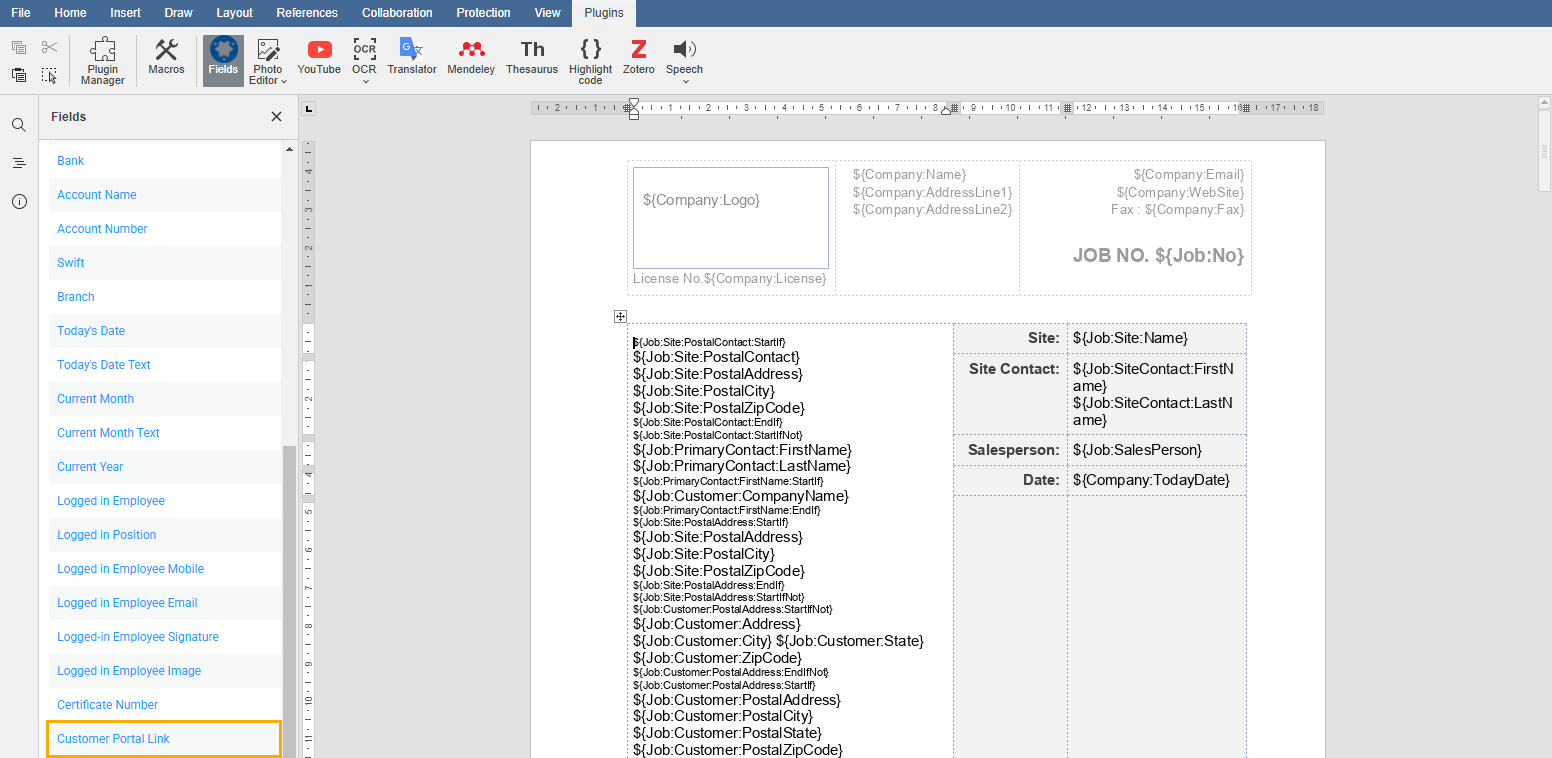Click the Highlight code plugin

[590, 61]
